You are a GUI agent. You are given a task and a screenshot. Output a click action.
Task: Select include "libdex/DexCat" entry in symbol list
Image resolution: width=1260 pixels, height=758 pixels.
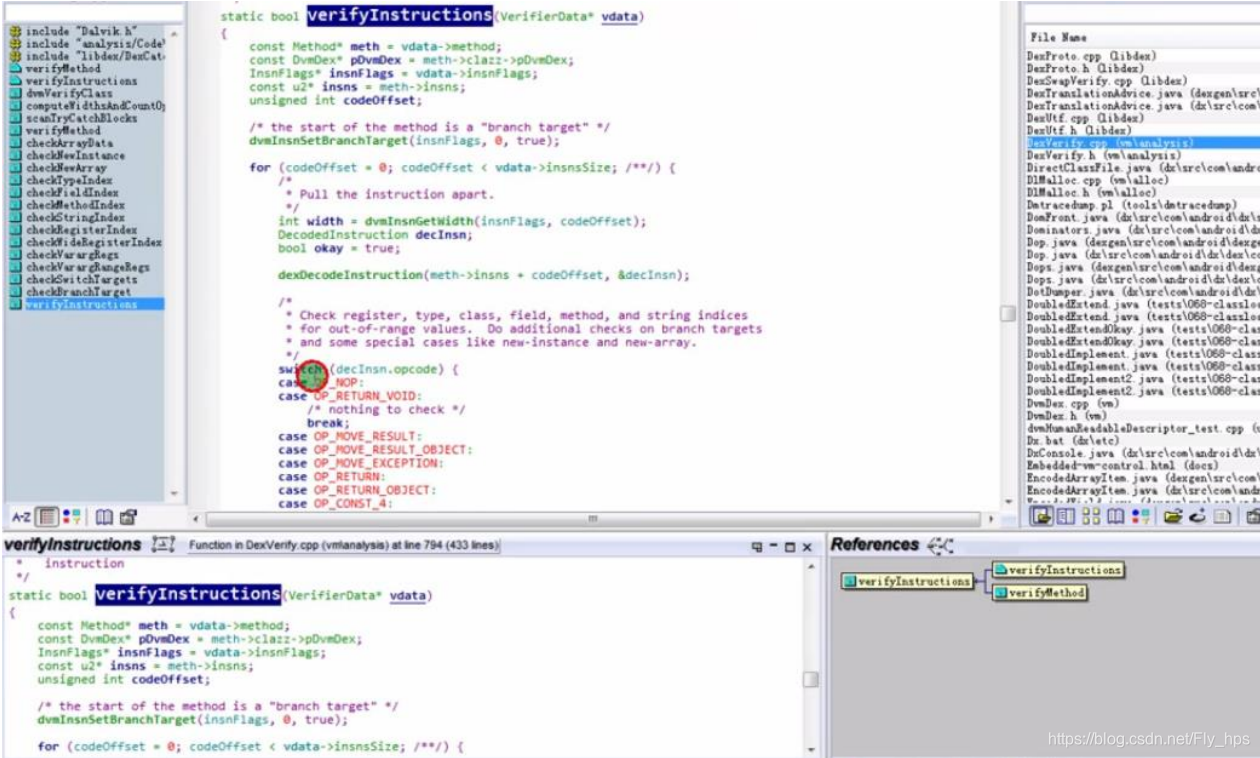[x=87, y=56]
